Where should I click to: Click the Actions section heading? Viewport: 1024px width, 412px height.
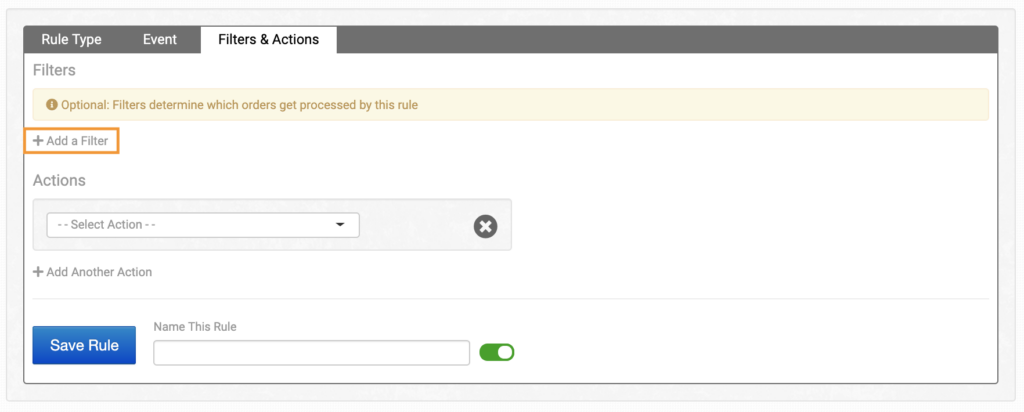tap(59, 181)
